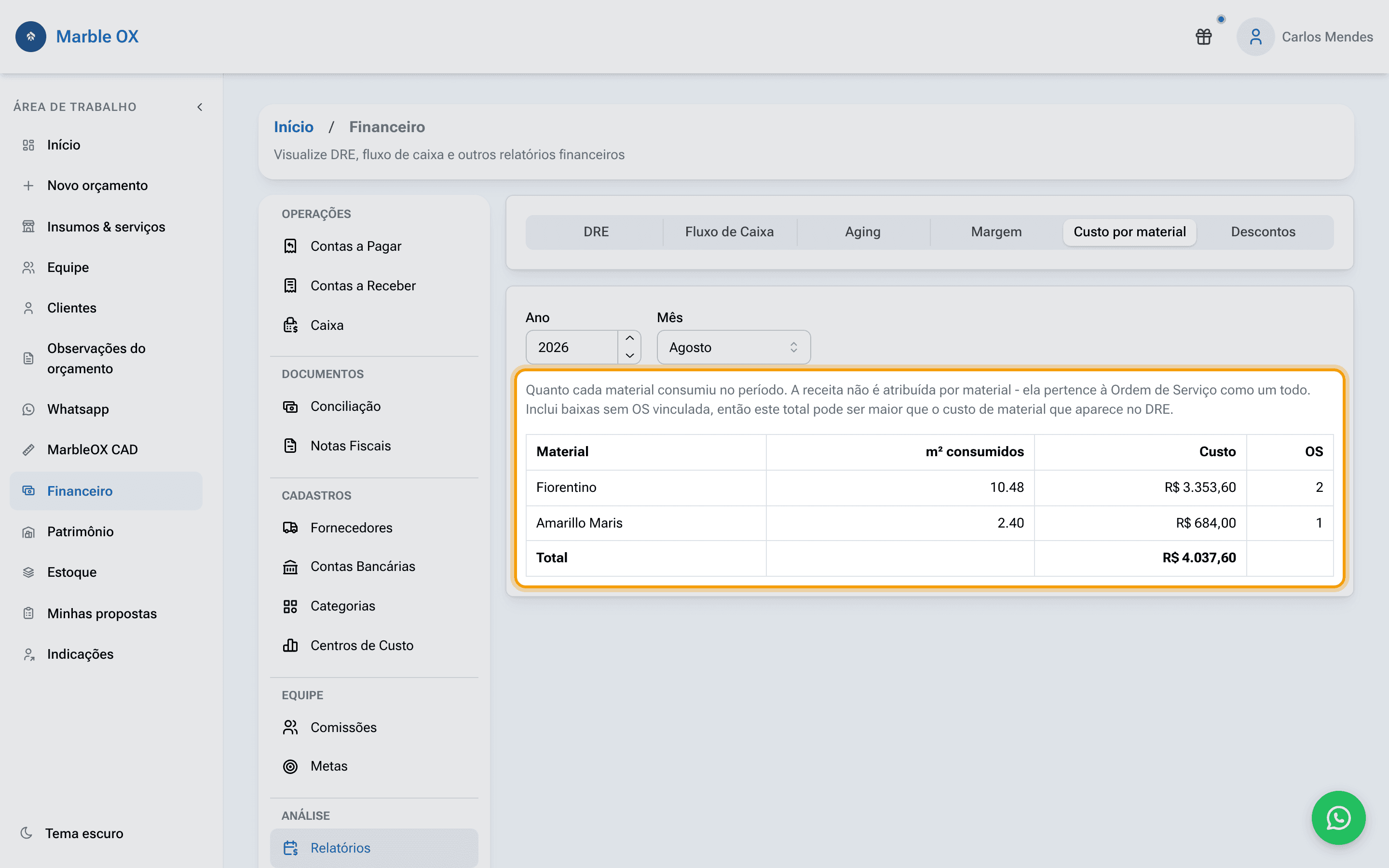Image resolution: width=1389 pixels, height=868 pixels.
Task: Click the MarbleOX CAD ruler icon
Action: click(28, 450)
